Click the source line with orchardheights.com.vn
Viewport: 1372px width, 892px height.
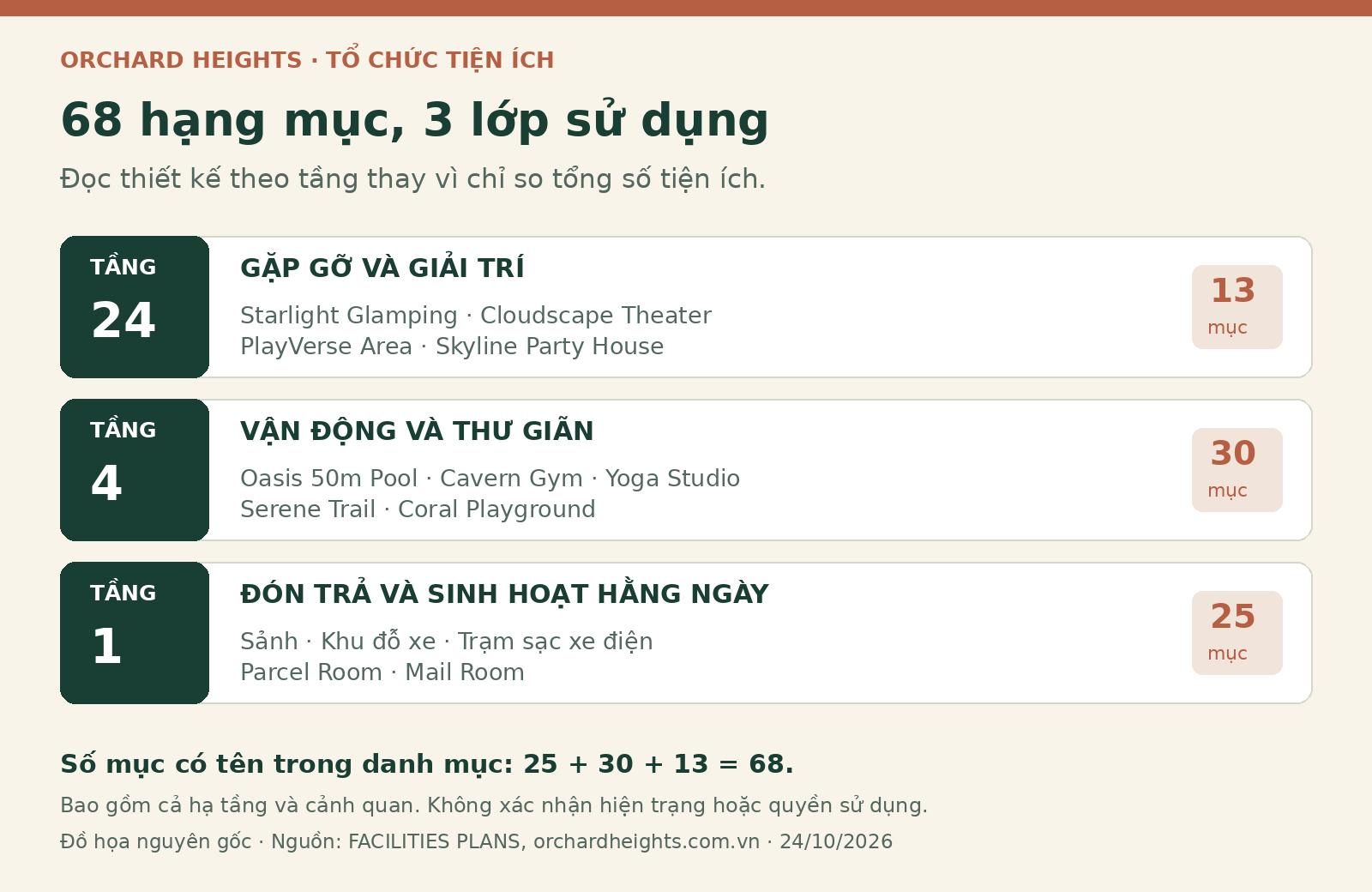pyautogui.click(x=477, y=841)
